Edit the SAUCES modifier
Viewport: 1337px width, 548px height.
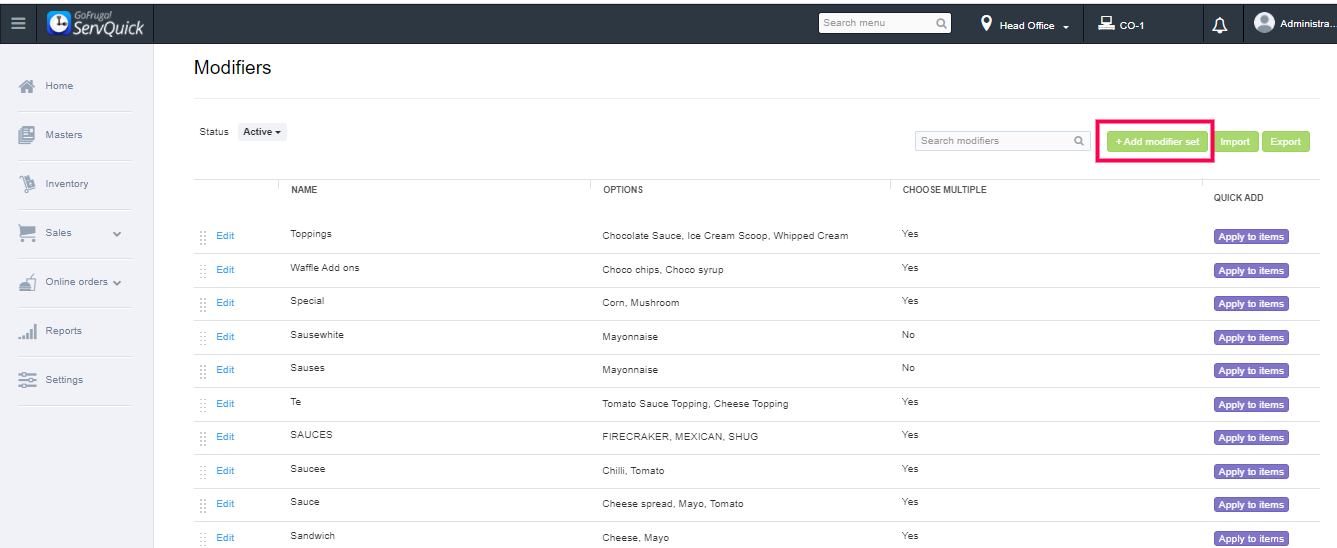(225, 437)
